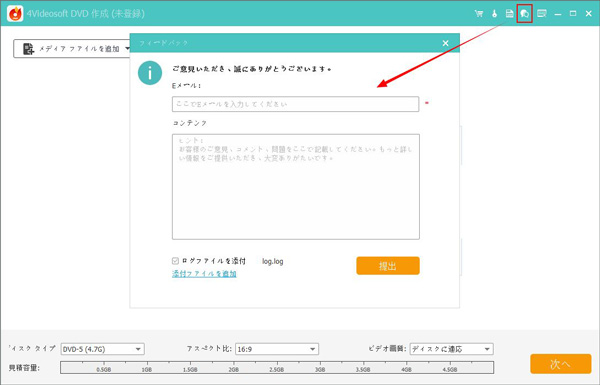This screenshot has width=600, height=385.
Task: Open the ビデオ画質 dropdown
Action: coord(452,349)
